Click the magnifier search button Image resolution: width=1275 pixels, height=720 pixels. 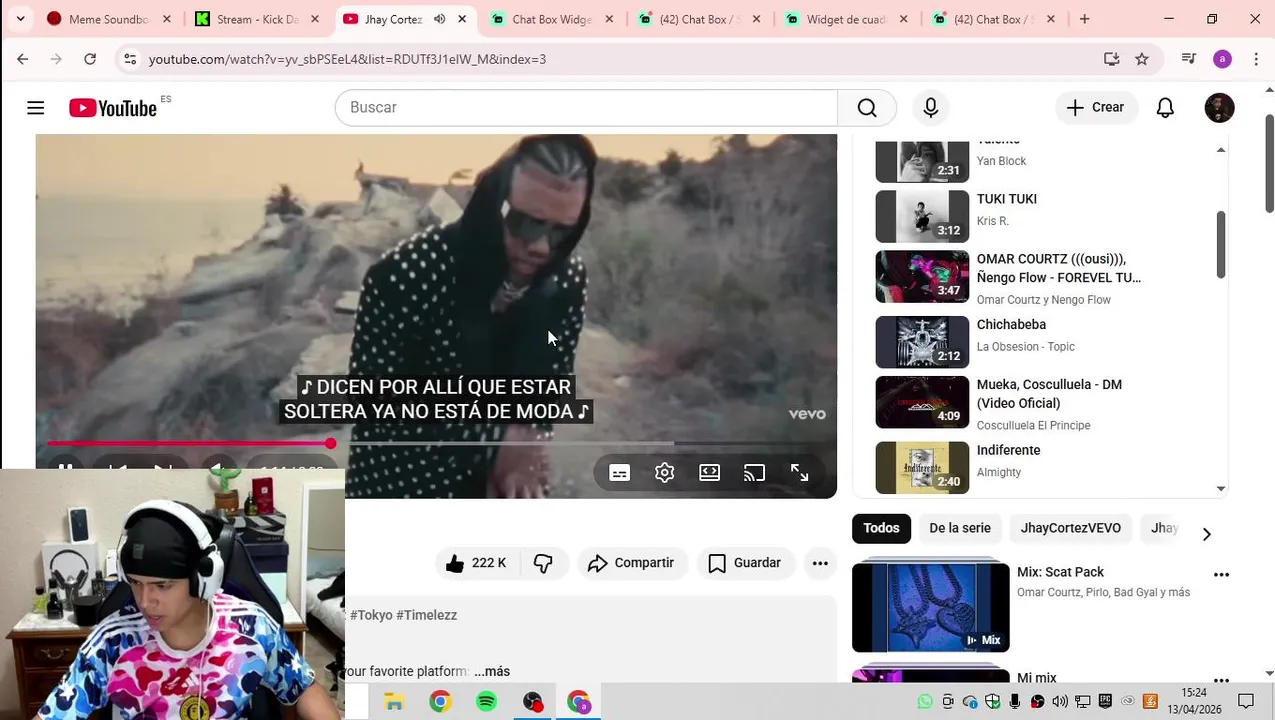tap(867, 108)
